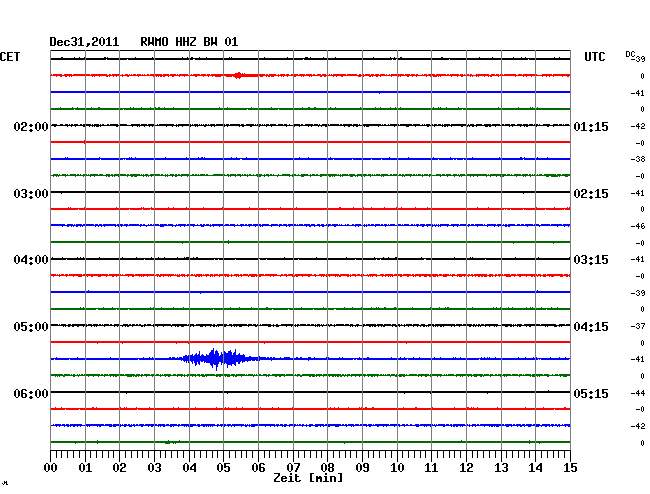650x494 pixels.
Task: Click the 13 minute axis tick label
Action: (x=501, y=467)
